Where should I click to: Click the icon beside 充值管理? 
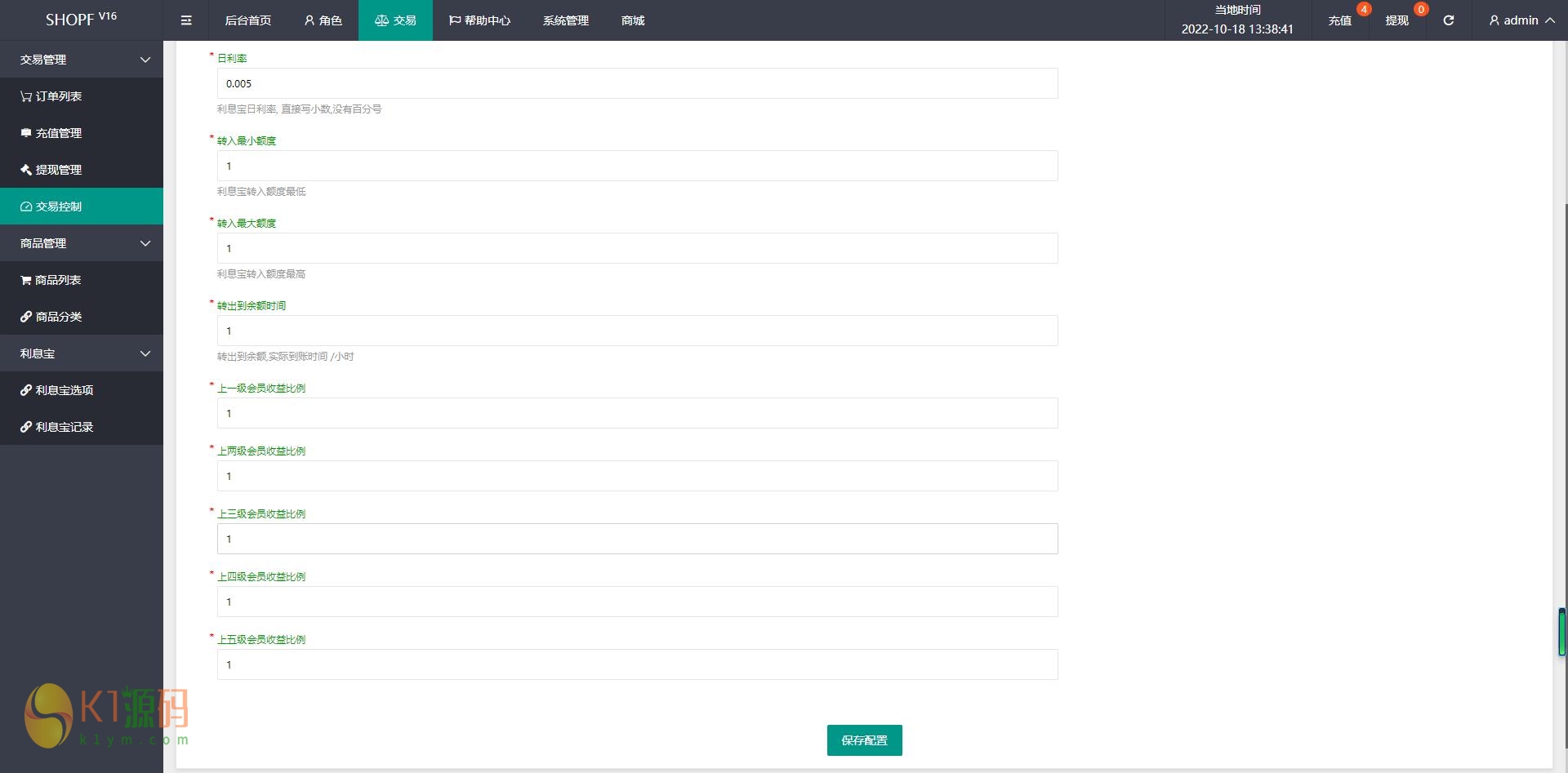[26, 133]
